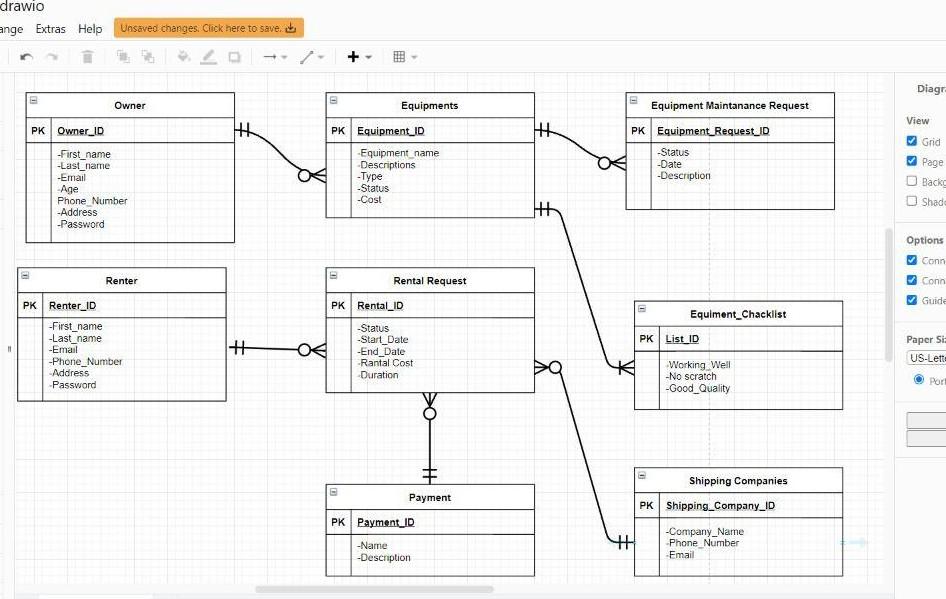The width and height of the screenshot is (946, 599).
Task: Select the Fill Color icon
Action: click(184, 57)
